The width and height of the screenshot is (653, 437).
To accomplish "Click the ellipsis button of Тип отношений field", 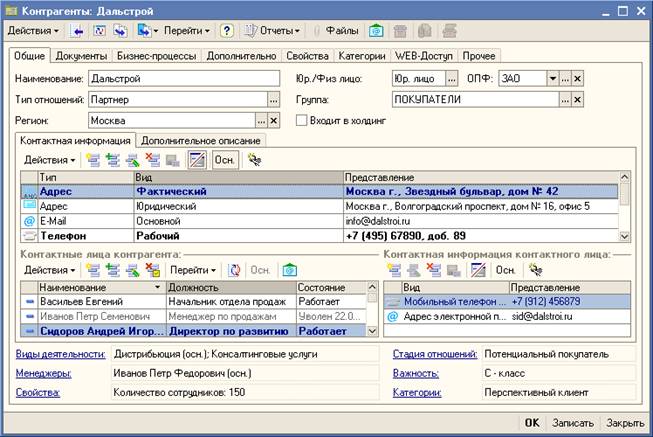I will [x=273, y=100].
